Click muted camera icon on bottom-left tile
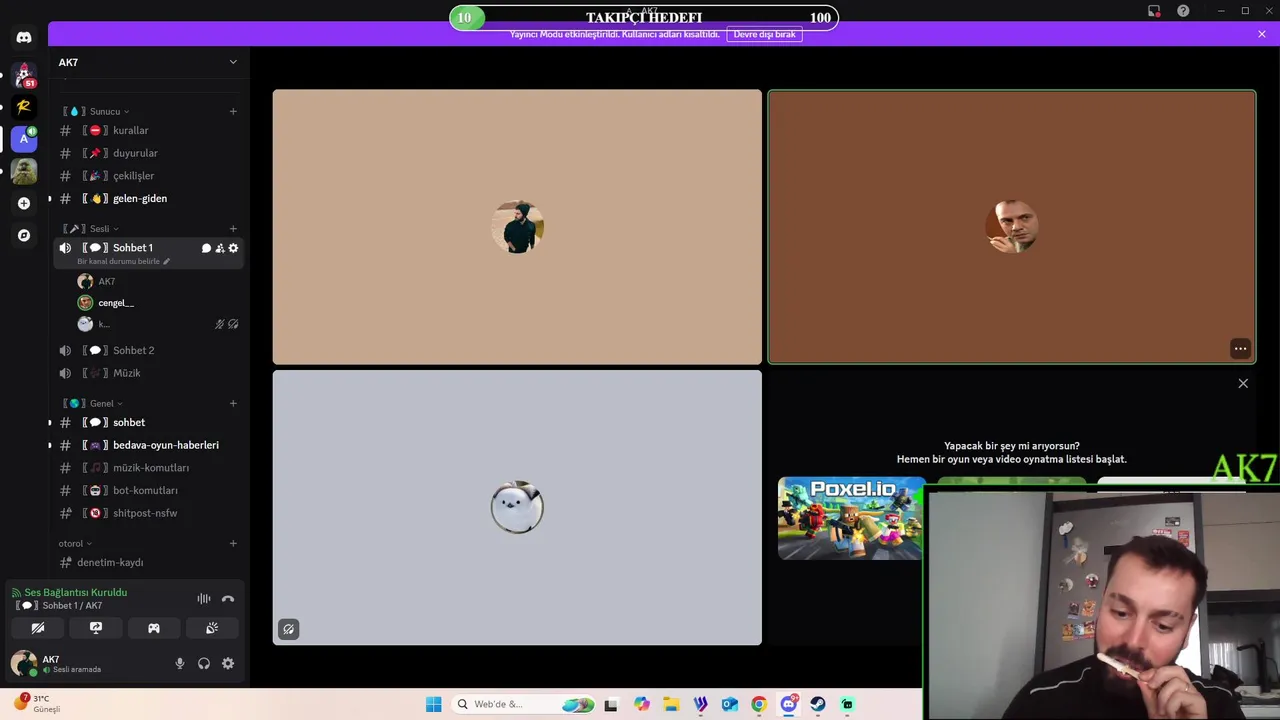1280x720 pixels. [x=288, y=629]
